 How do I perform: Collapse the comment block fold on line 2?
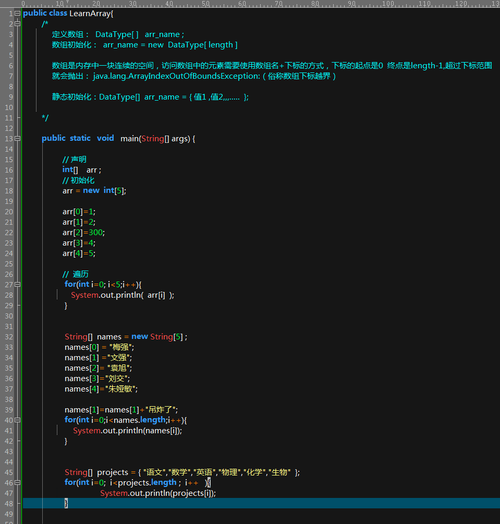point(17,24)
